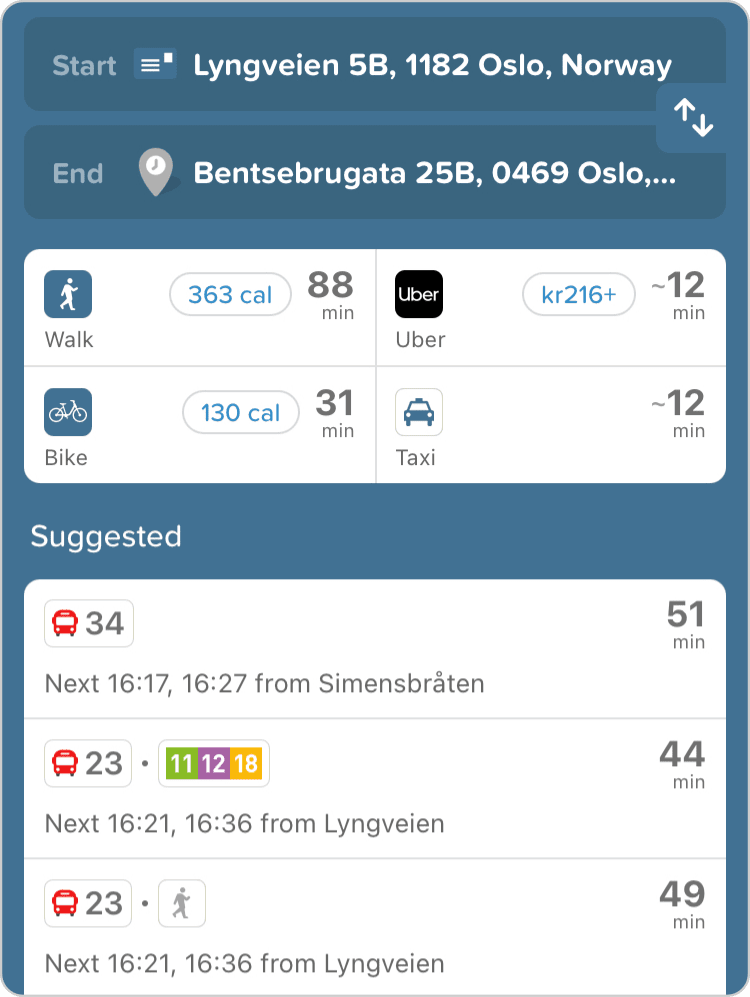Tap the orange tram line 18 badge
This screenshot has width=750, height=997.
tap(246, 764)
